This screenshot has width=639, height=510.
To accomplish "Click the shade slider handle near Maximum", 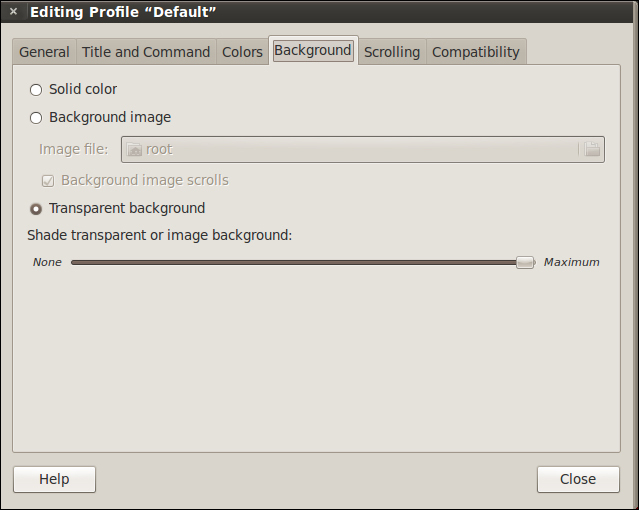I will 525,263.
